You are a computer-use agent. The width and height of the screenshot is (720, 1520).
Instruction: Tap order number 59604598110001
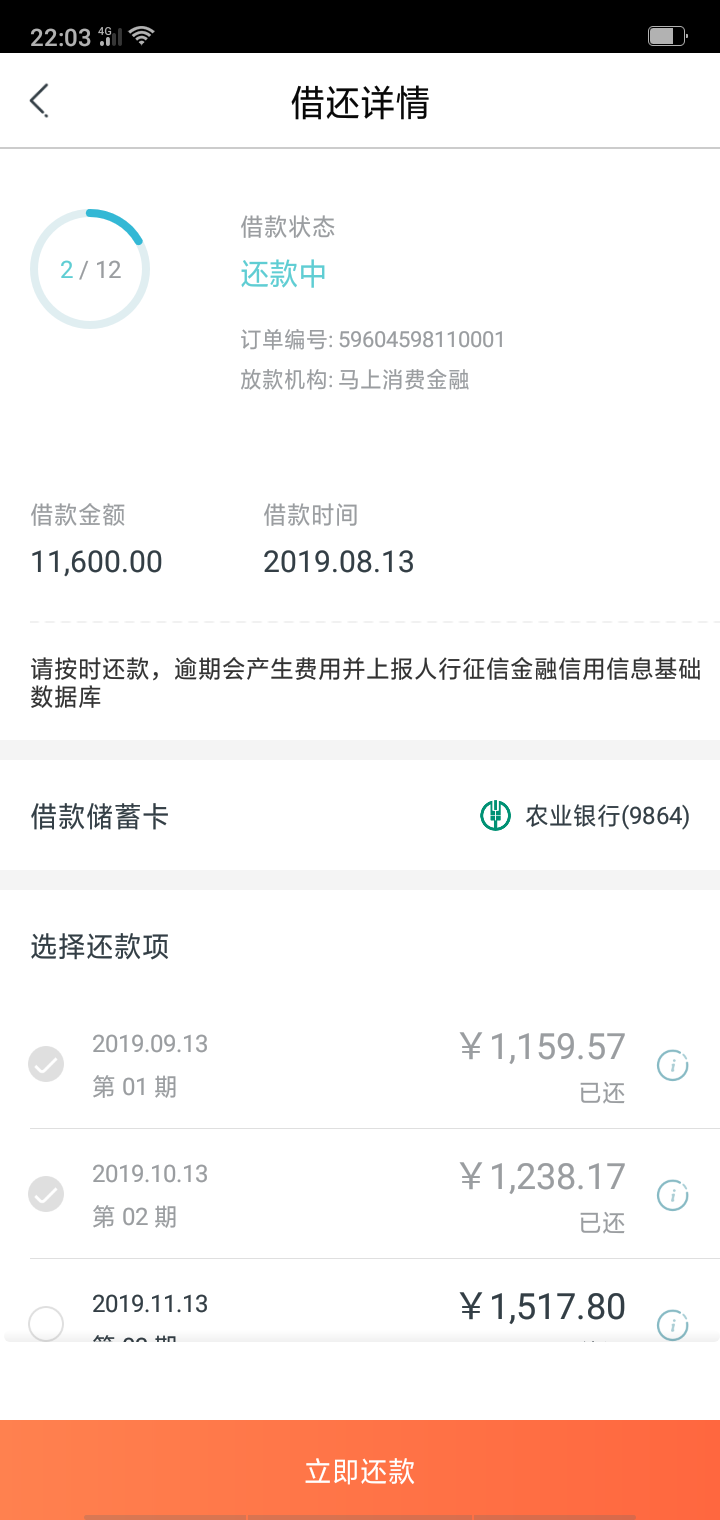pyautogui.click(x=421, y=340)
